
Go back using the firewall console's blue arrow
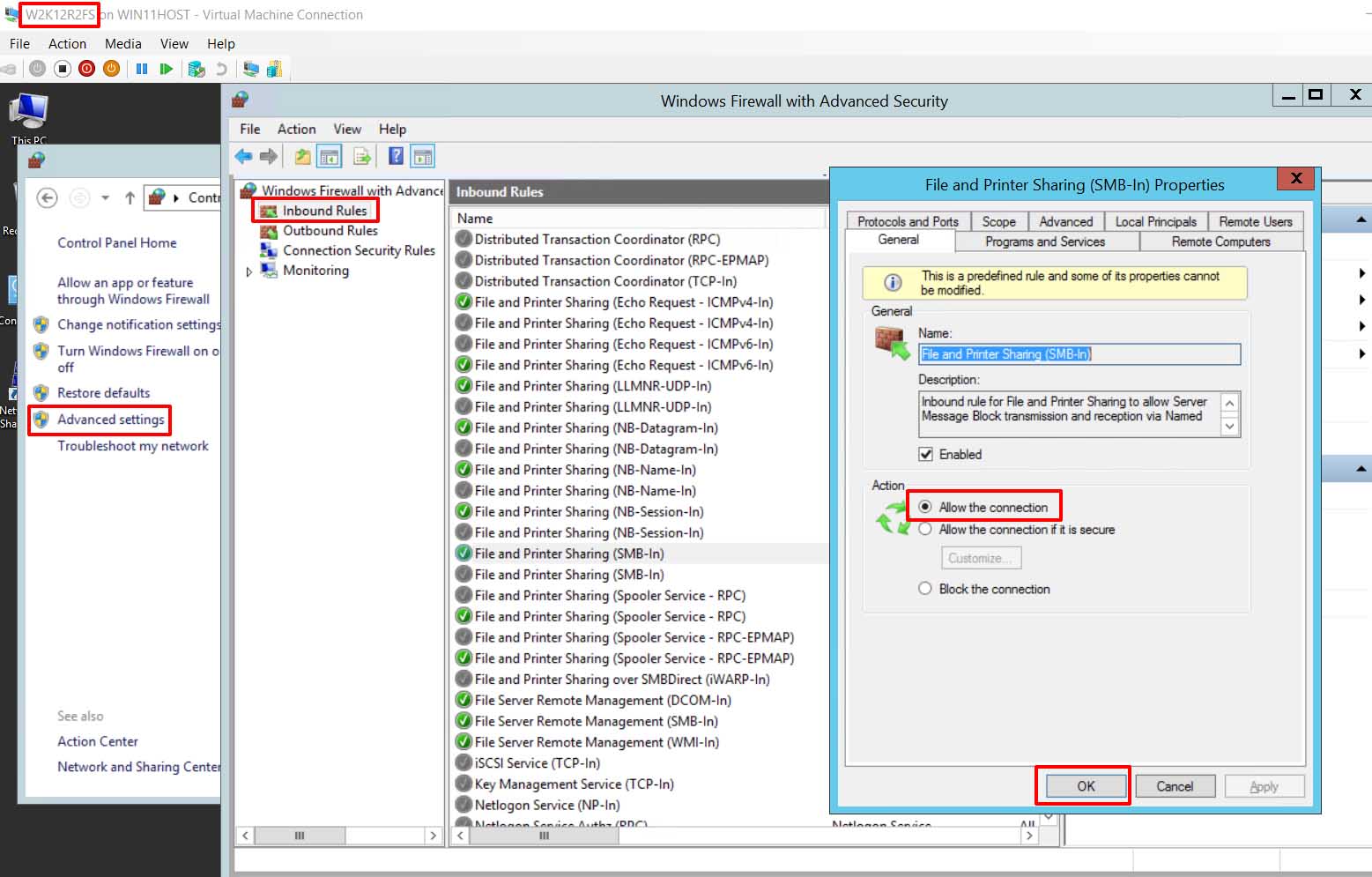click(243, 157)
